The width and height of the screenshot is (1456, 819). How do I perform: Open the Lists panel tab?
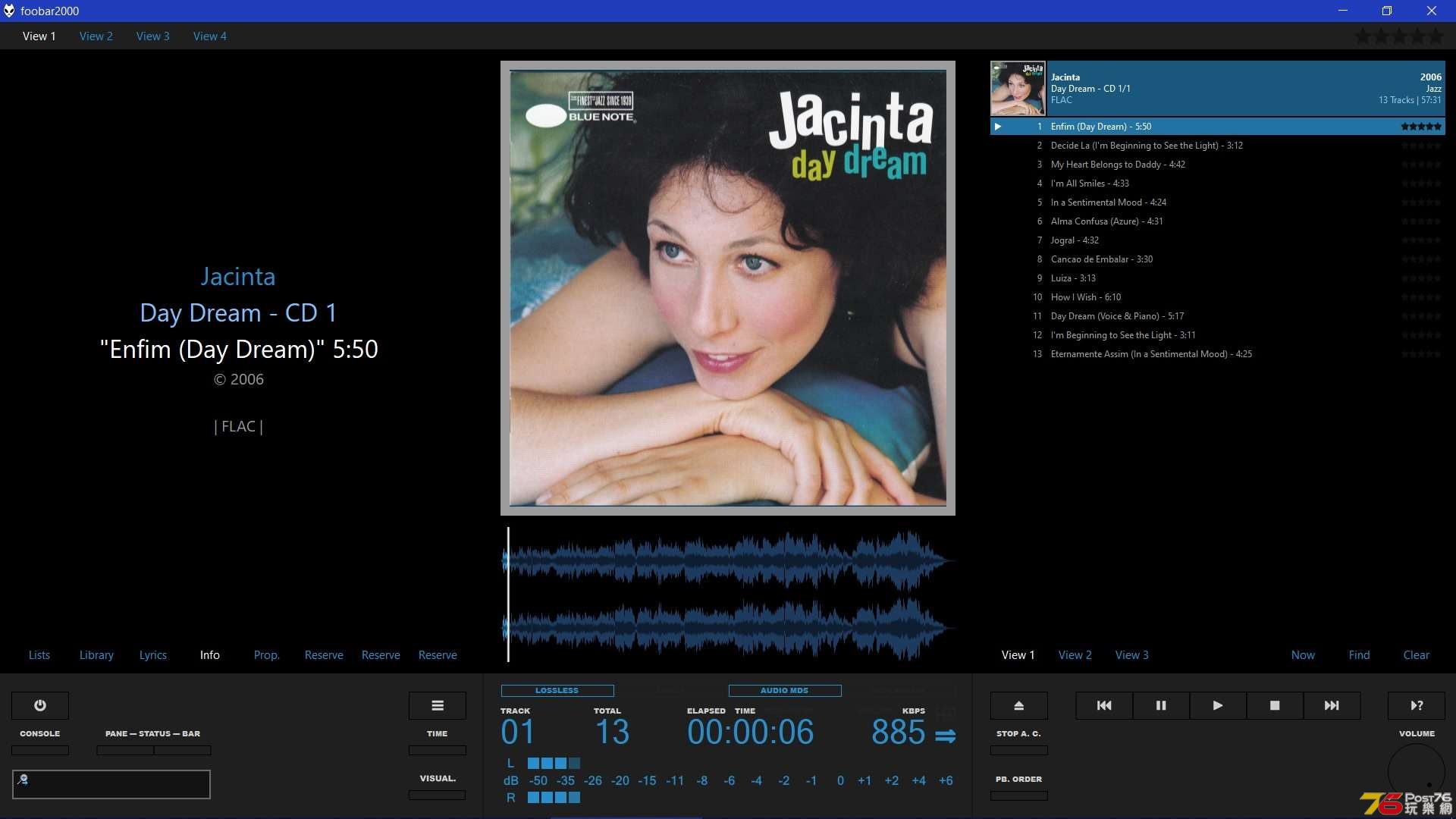[39, 654]
